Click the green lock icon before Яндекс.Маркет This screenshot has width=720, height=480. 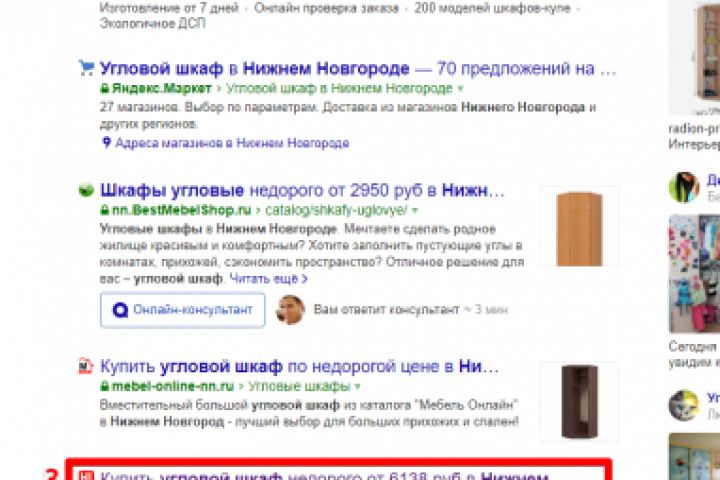pos(105,88)
